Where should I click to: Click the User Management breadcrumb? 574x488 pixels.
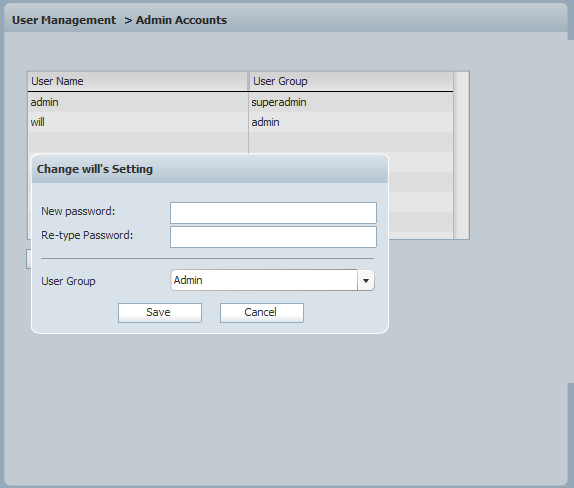(x=64, y=20)
